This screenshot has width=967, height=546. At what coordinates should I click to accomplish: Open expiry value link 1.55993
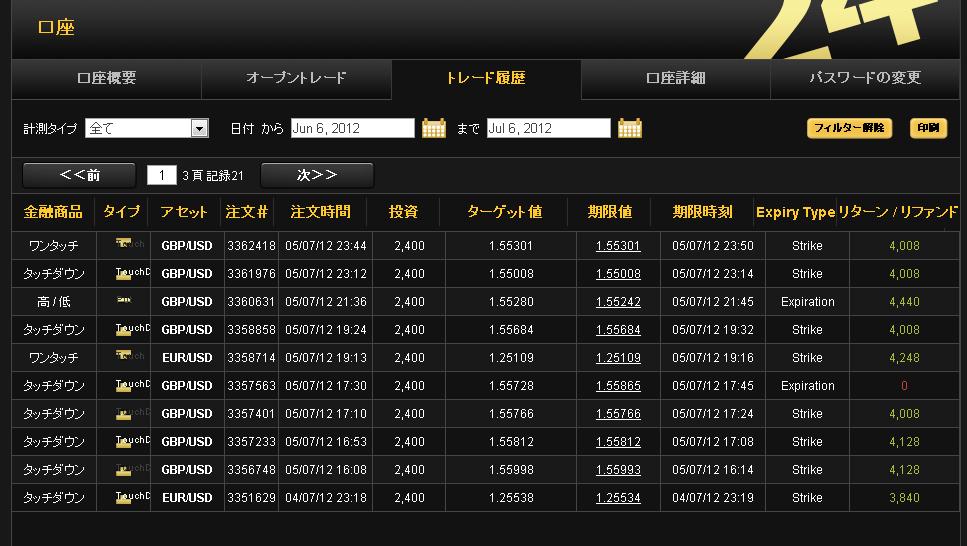point(618,469)
